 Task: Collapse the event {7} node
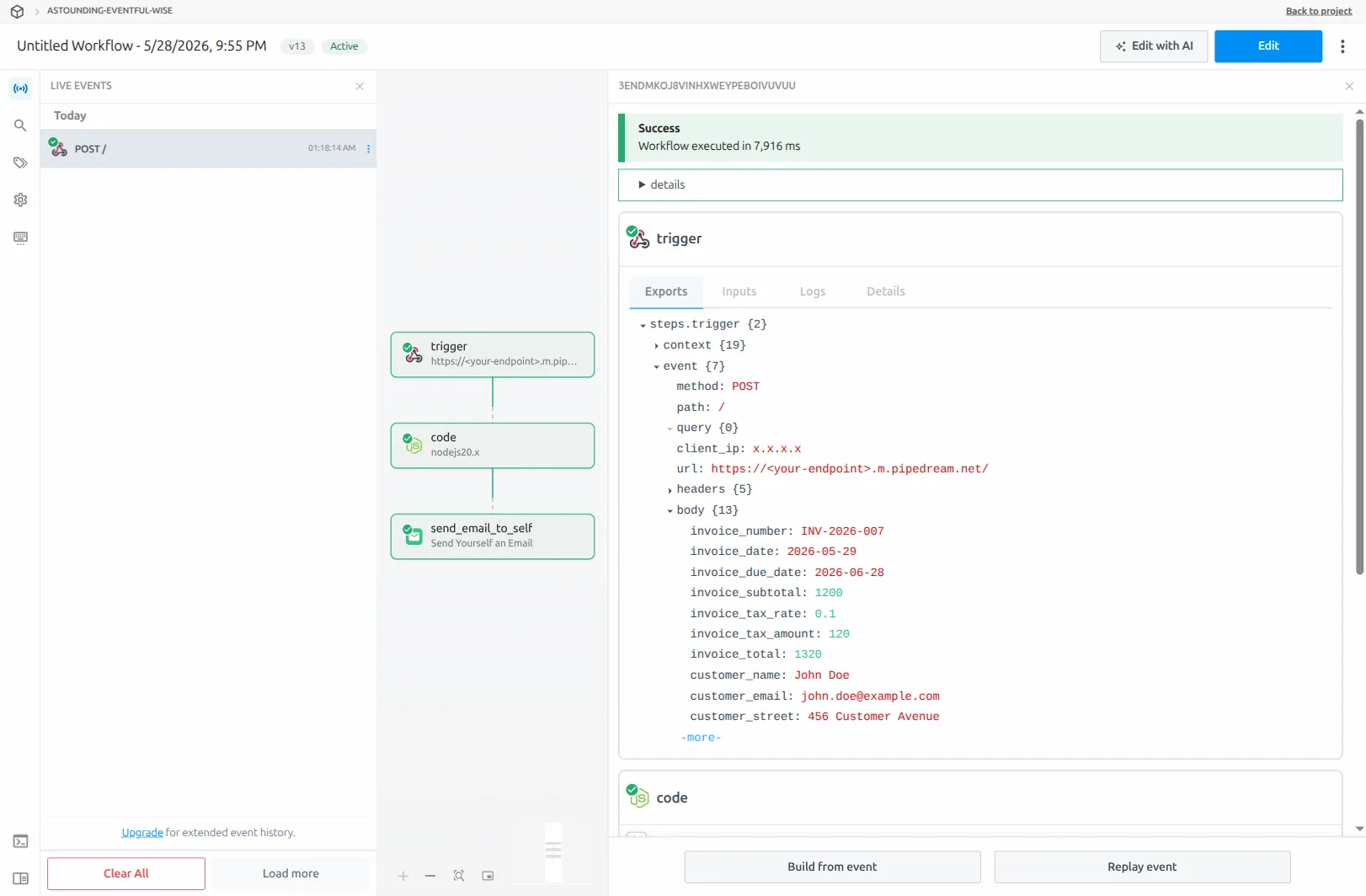657,366
